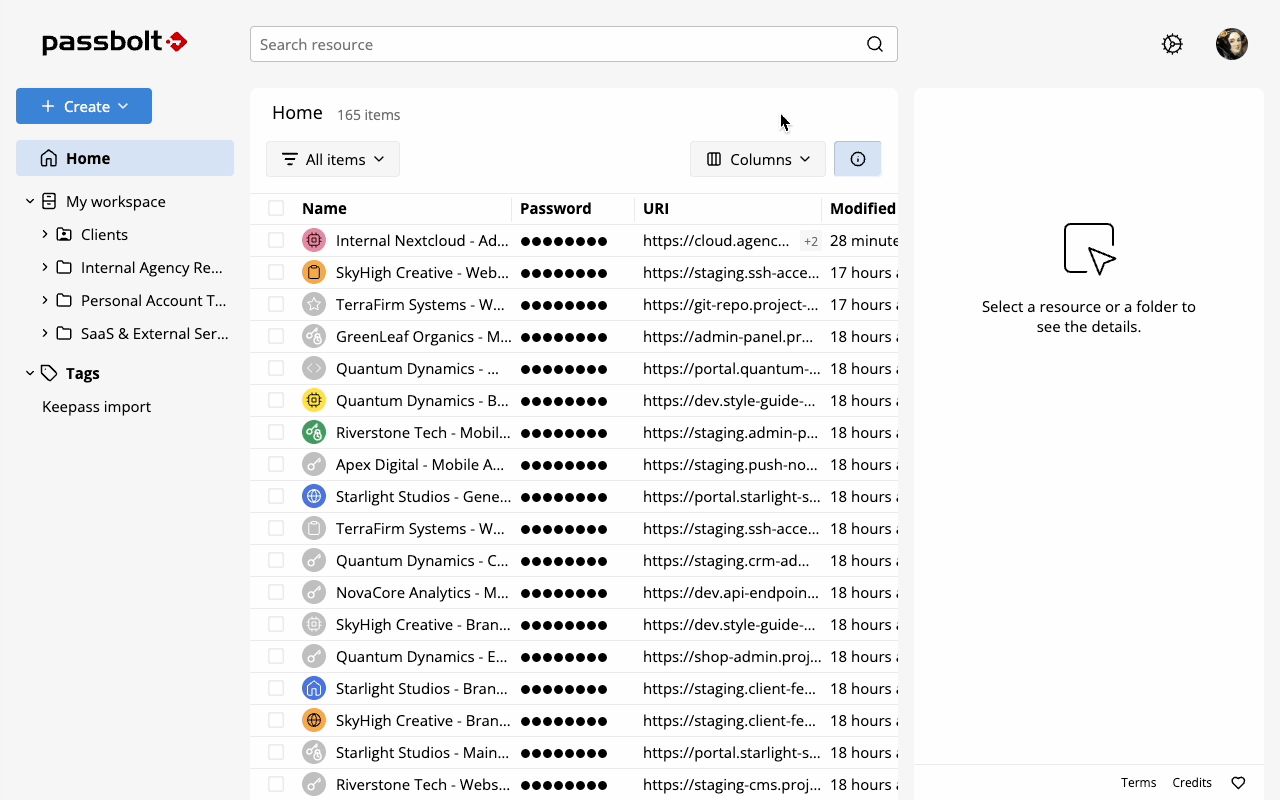This screenshot has width=1280, height=800.
Task: Click the Personal Account T folder icon
Action: tap(64, 300)
